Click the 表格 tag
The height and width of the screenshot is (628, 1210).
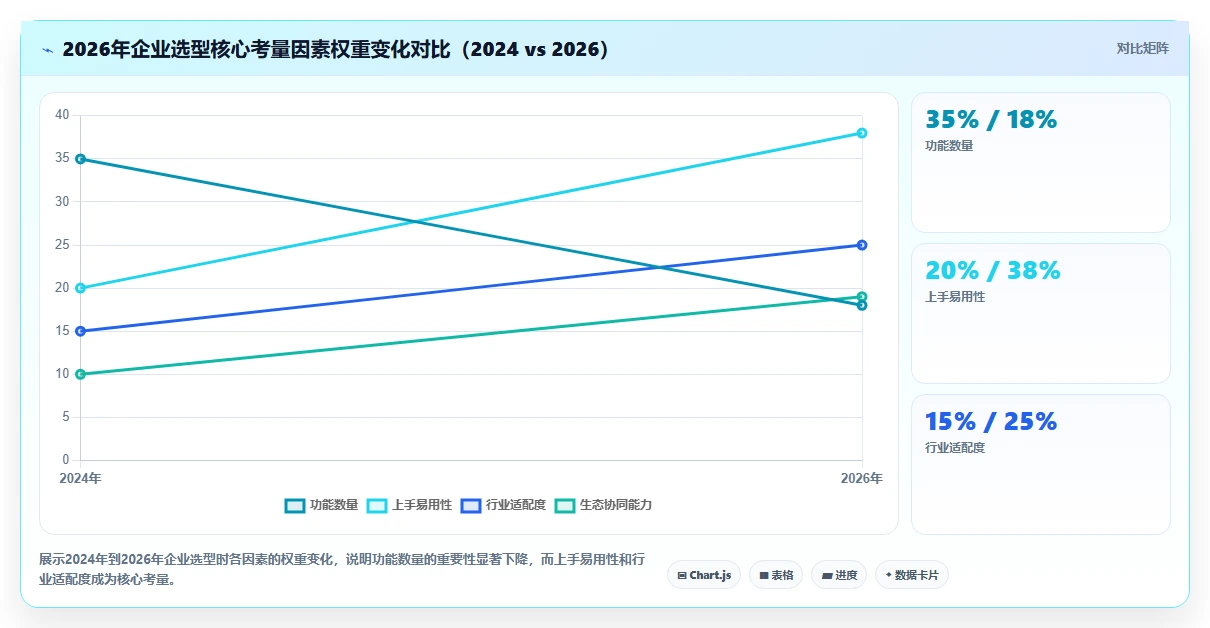pos(776,575)
